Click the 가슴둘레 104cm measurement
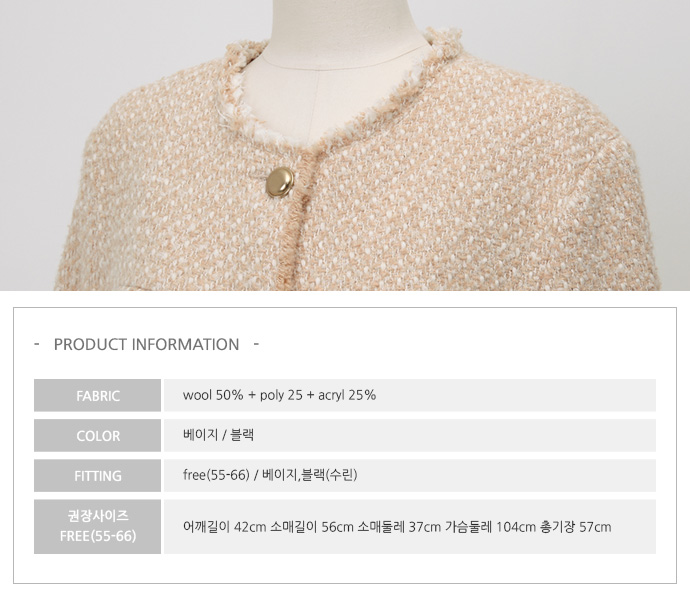The image size is (690, 589). tap(490, 526)
